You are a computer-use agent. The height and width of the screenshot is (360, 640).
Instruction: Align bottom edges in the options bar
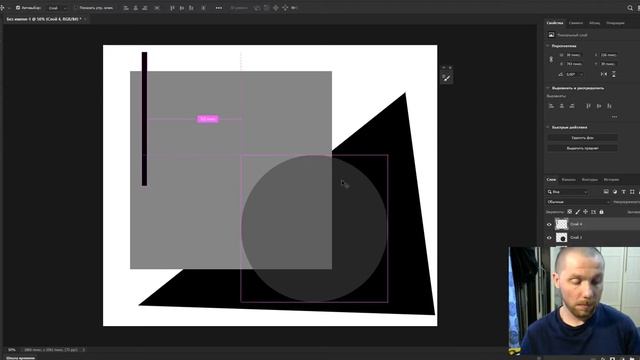(x=191, y=8)
